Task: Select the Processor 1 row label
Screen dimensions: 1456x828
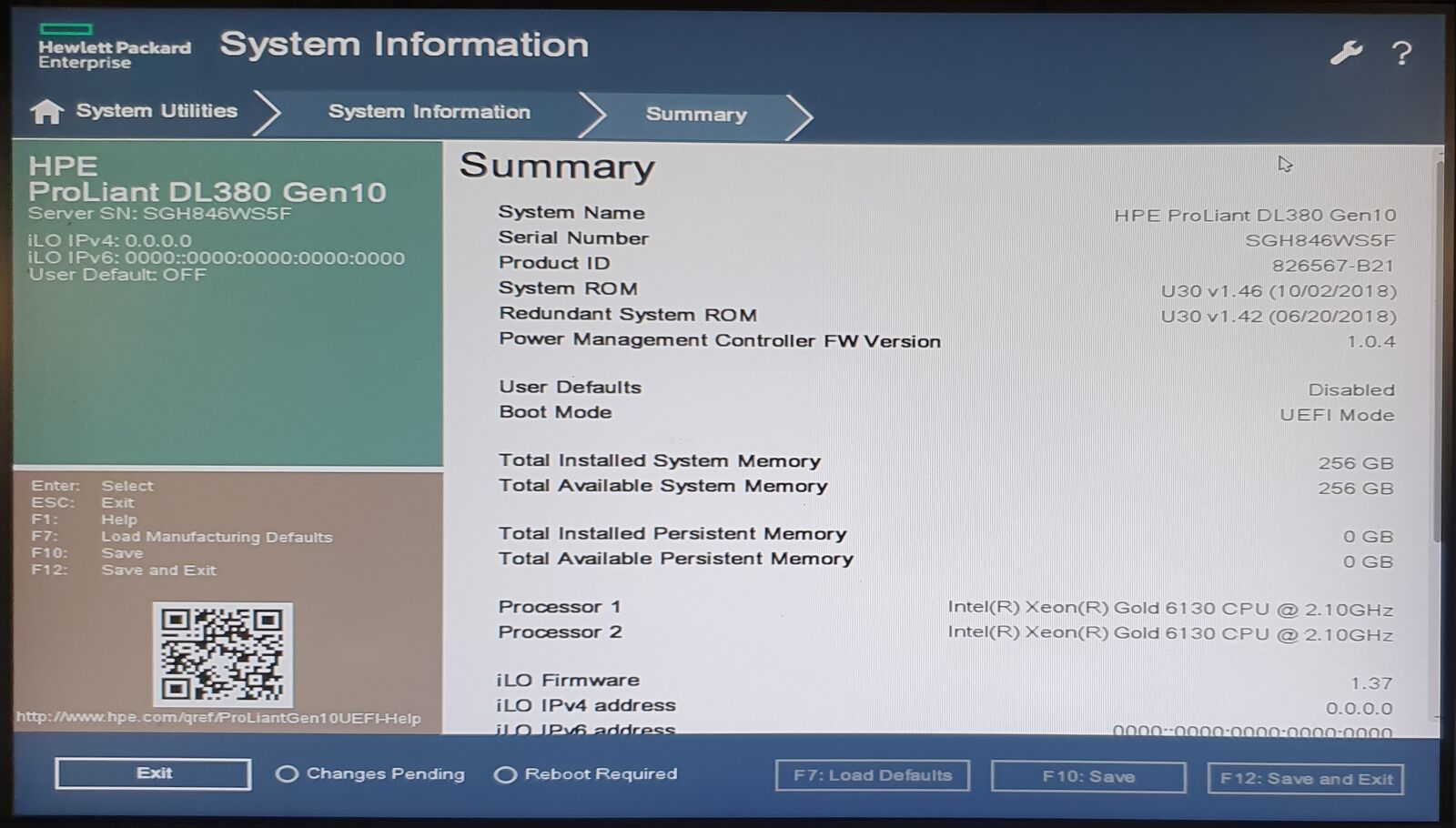Action: coord(560,607)
